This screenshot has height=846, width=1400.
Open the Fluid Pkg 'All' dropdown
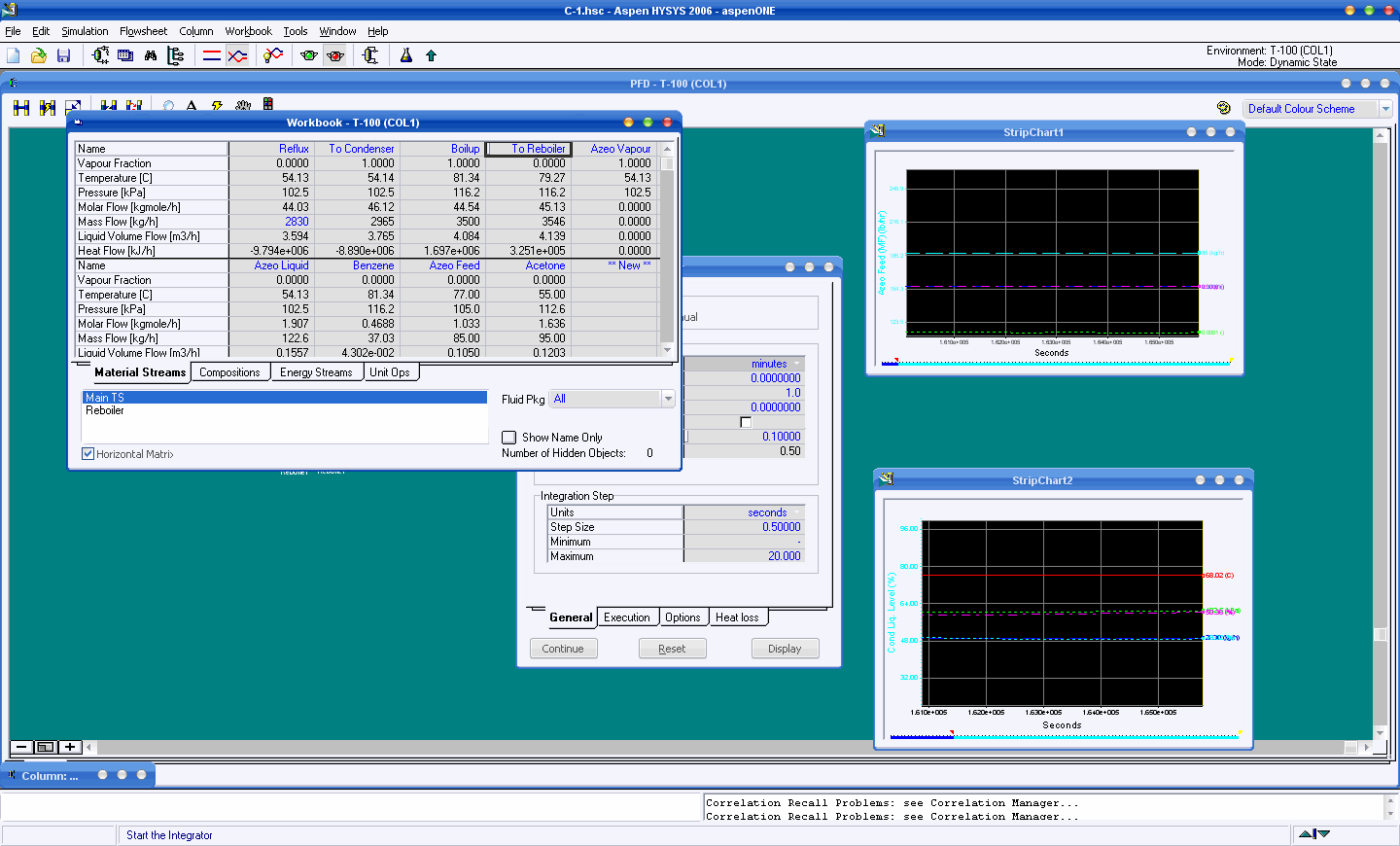click(668, 399)
